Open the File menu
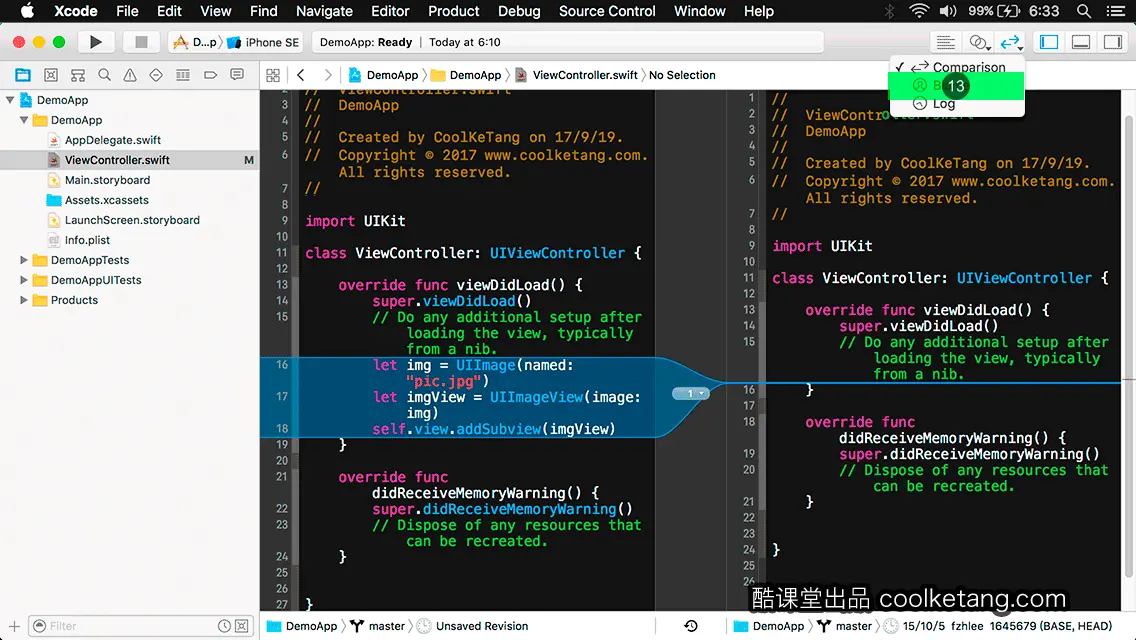This screenshot has width=1136, height=640. [127, 11]
